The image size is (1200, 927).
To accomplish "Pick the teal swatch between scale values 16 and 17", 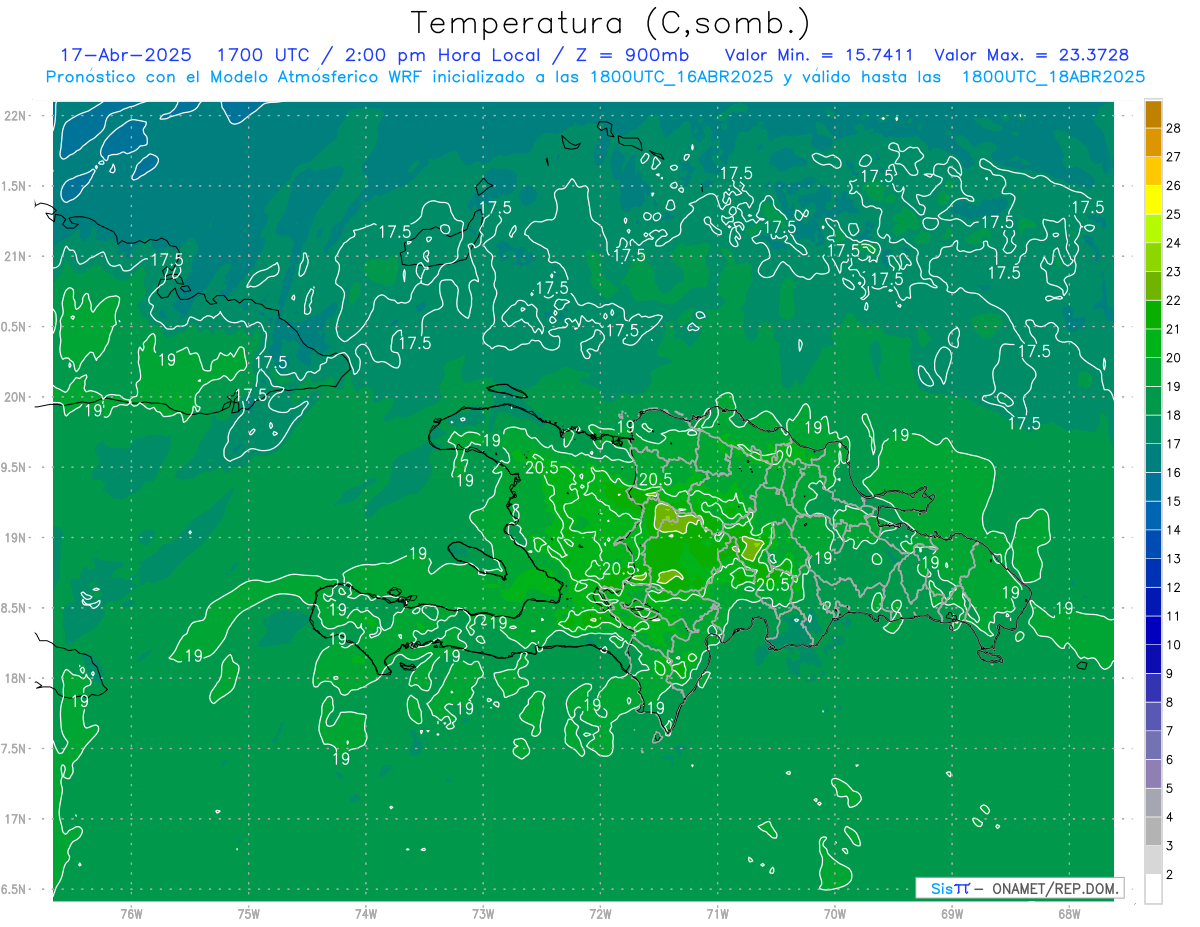I will point(1153,458).
